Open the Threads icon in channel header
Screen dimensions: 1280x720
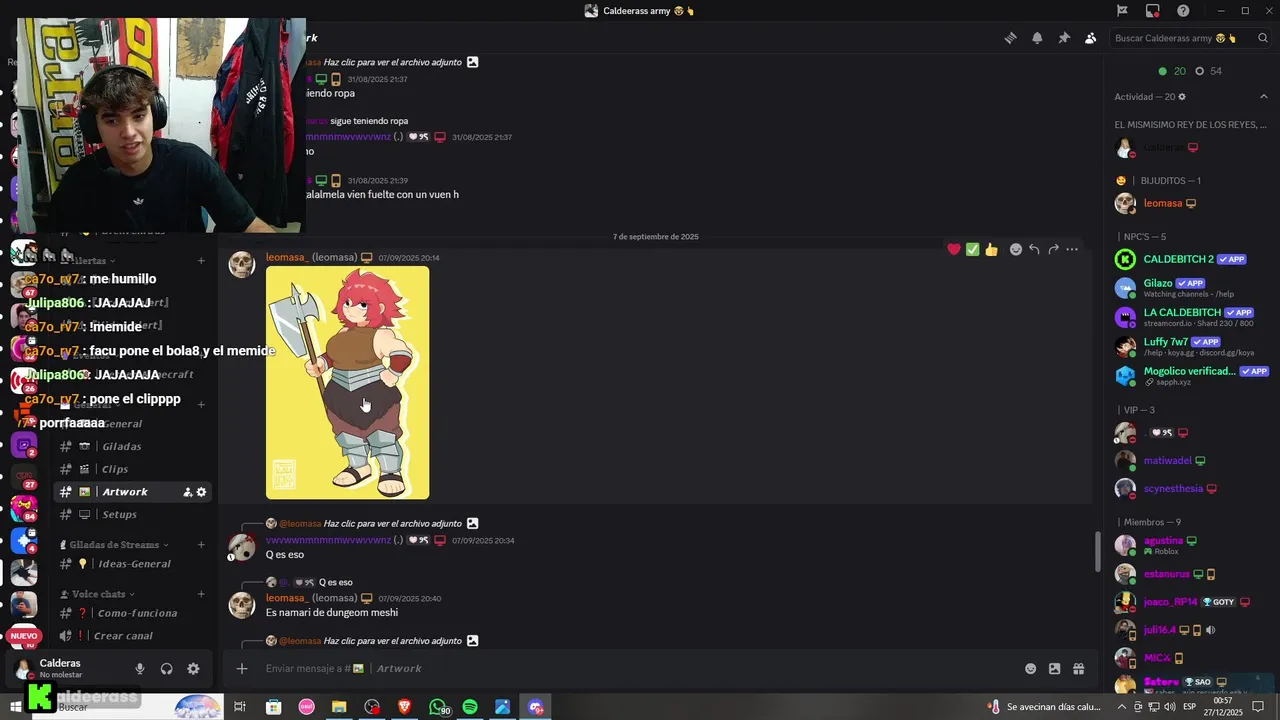[1011, 38]
